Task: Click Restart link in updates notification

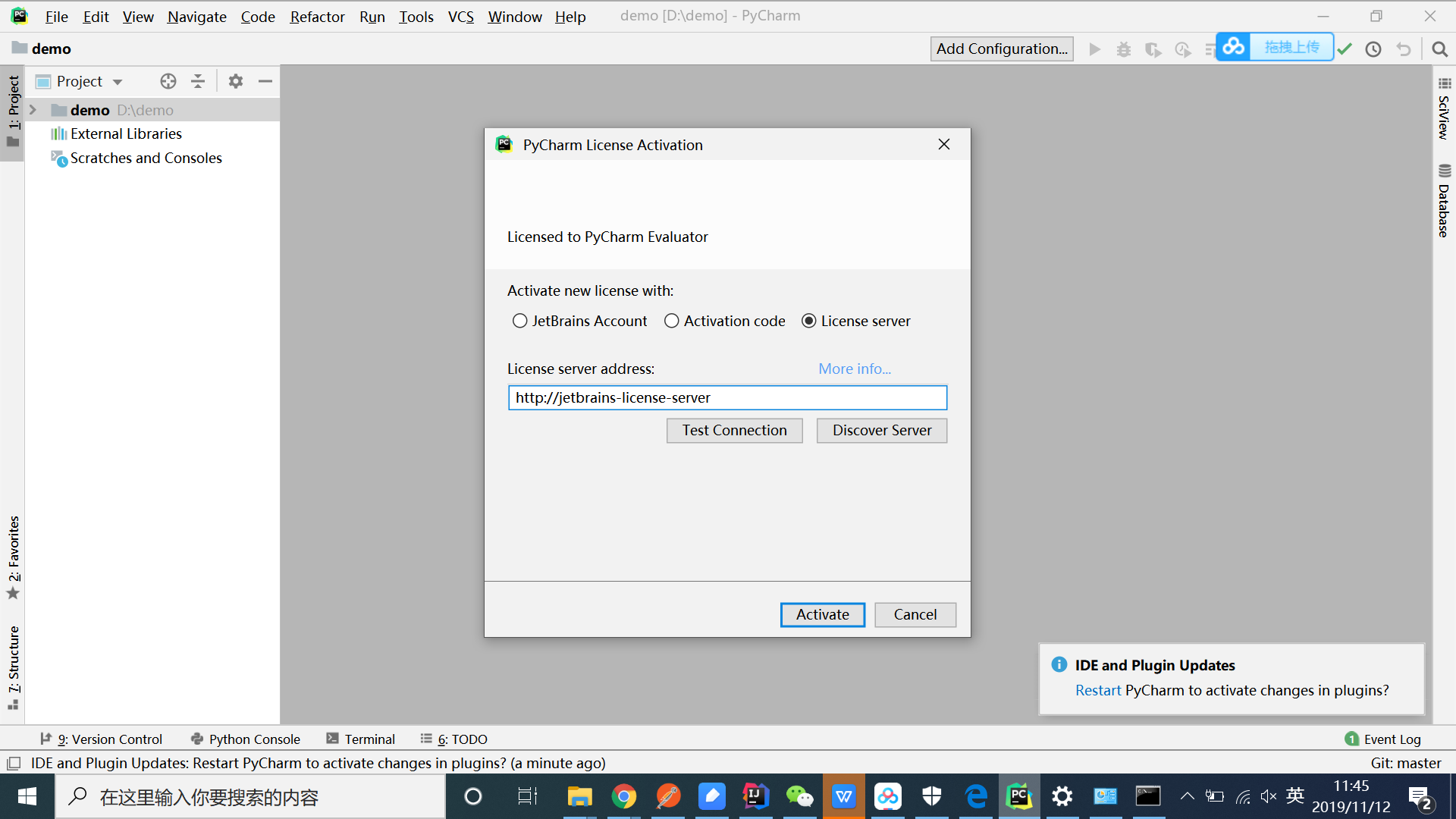Action: point(1098,690)
